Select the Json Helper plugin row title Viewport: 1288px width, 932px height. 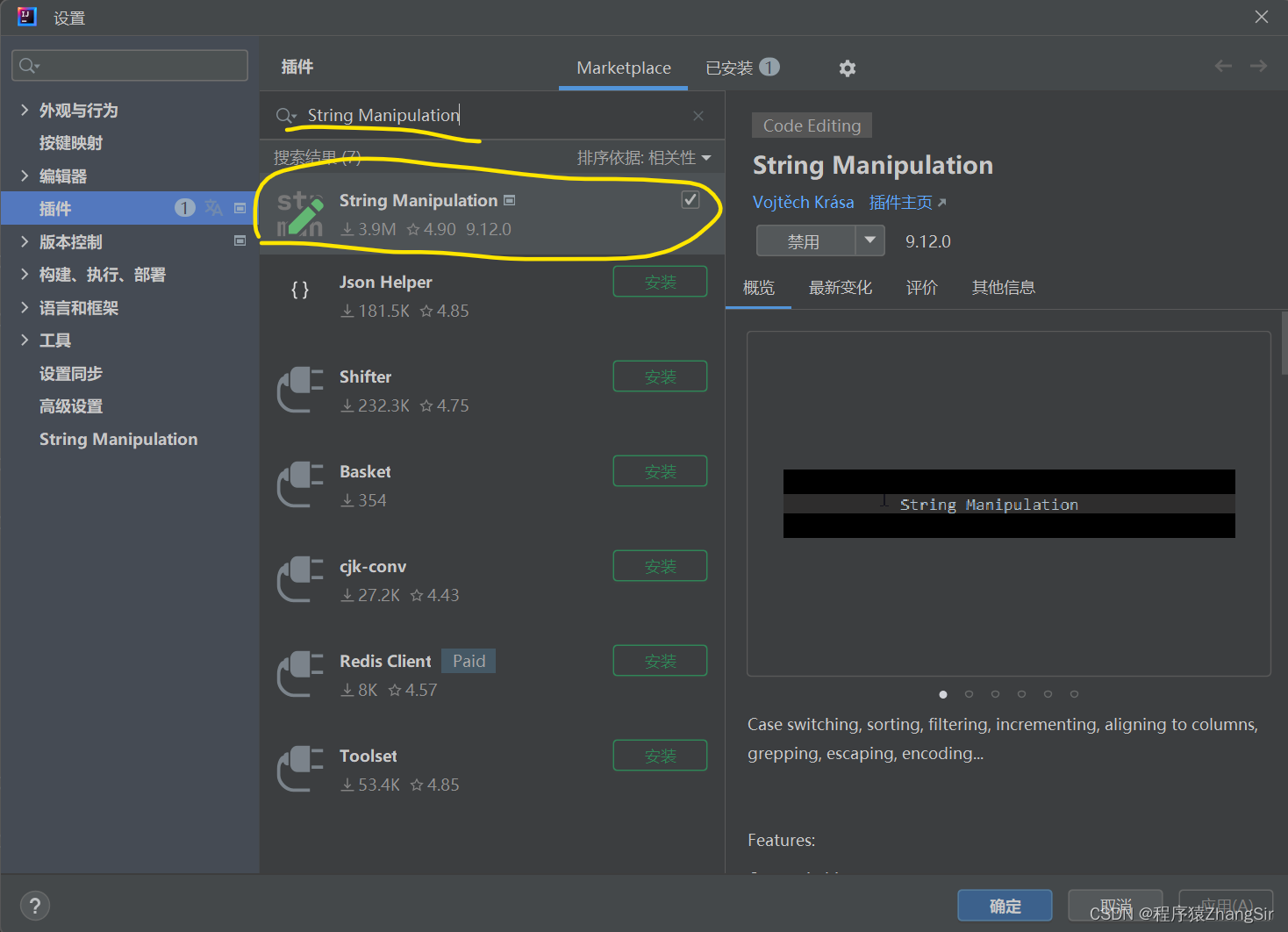click(385, 282)
